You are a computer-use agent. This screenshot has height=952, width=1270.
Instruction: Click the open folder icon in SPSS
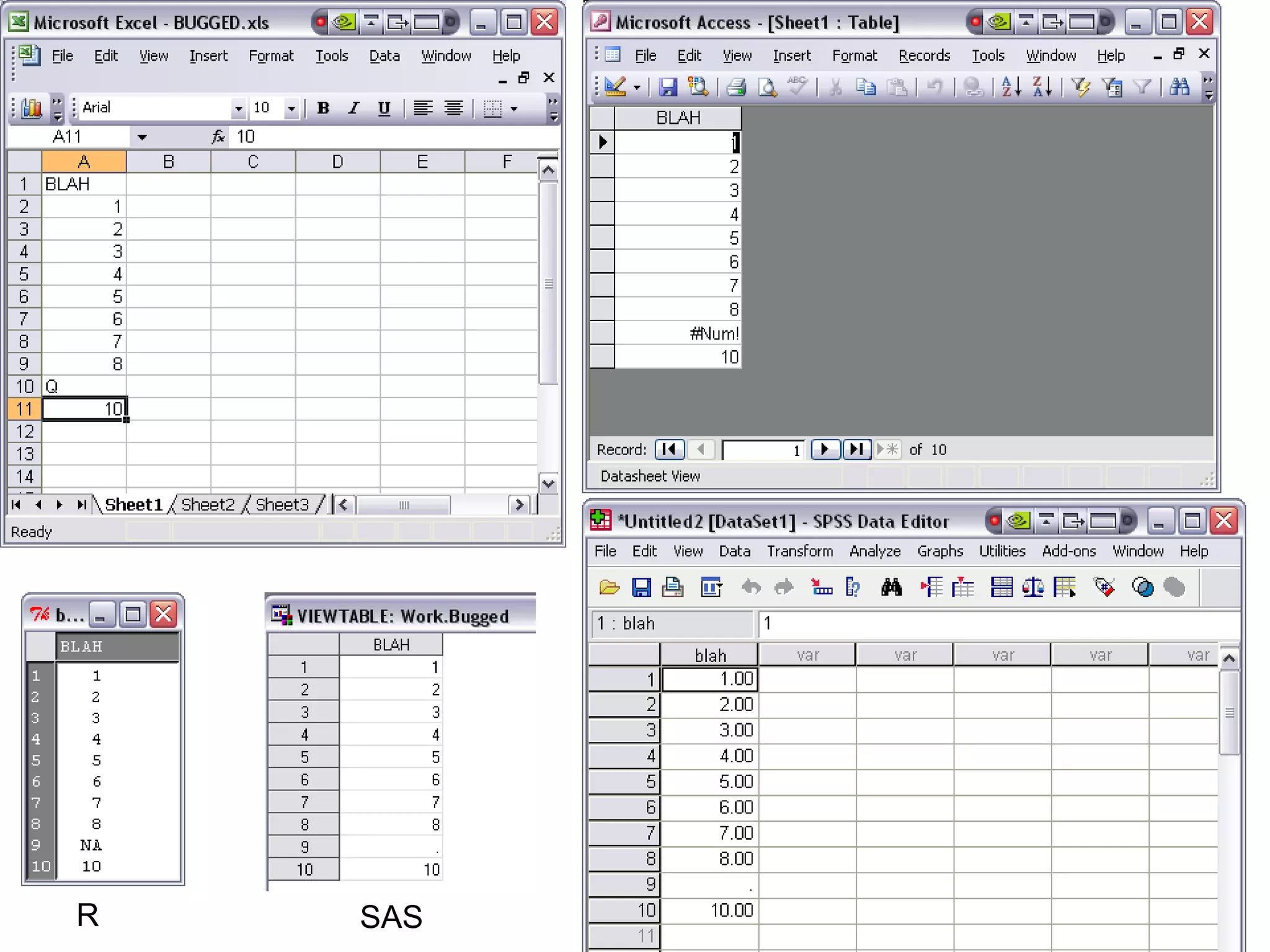(610, 586)
